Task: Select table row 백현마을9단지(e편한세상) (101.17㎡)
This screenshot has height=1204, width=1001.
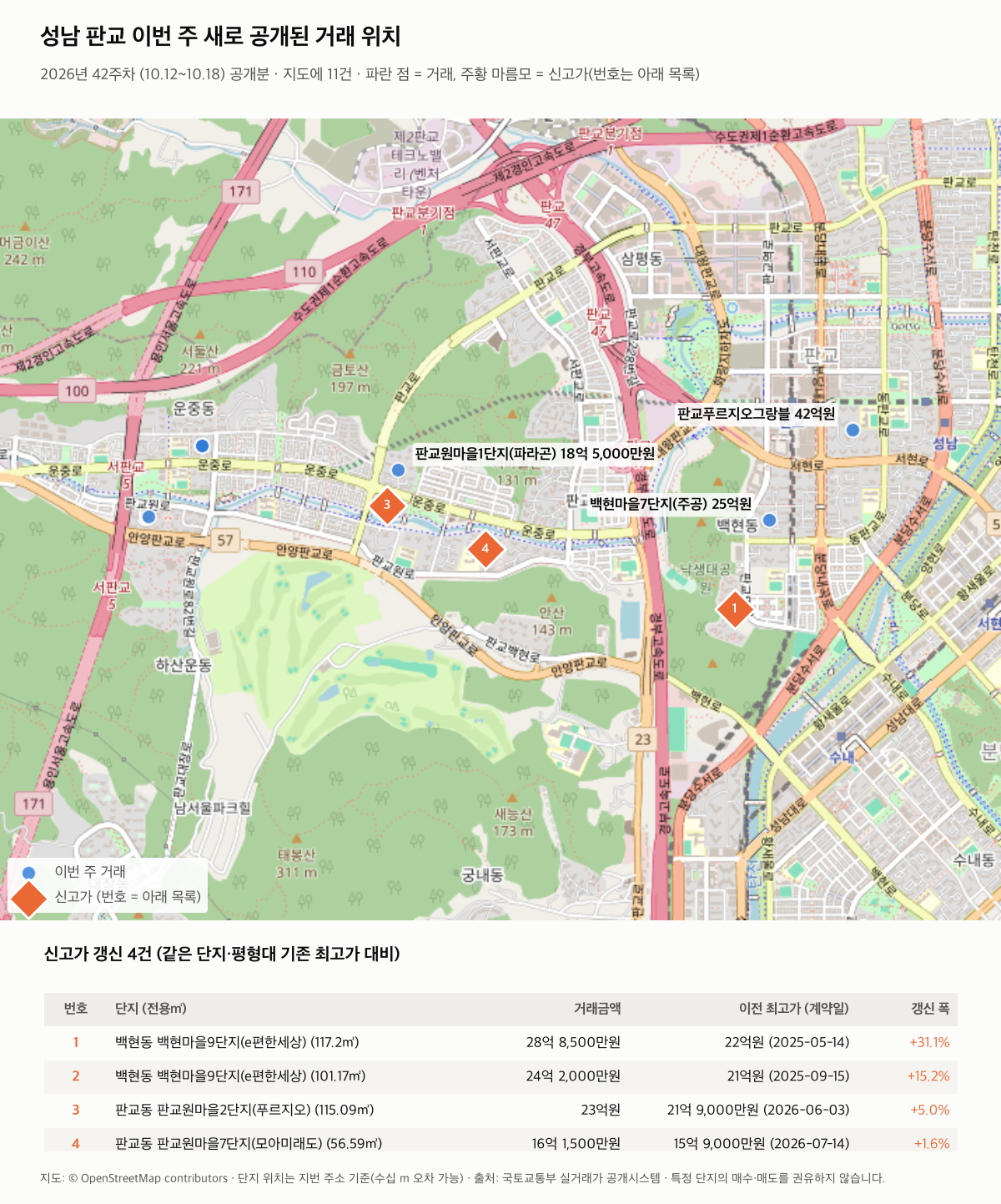Action: pos(500,1076)
